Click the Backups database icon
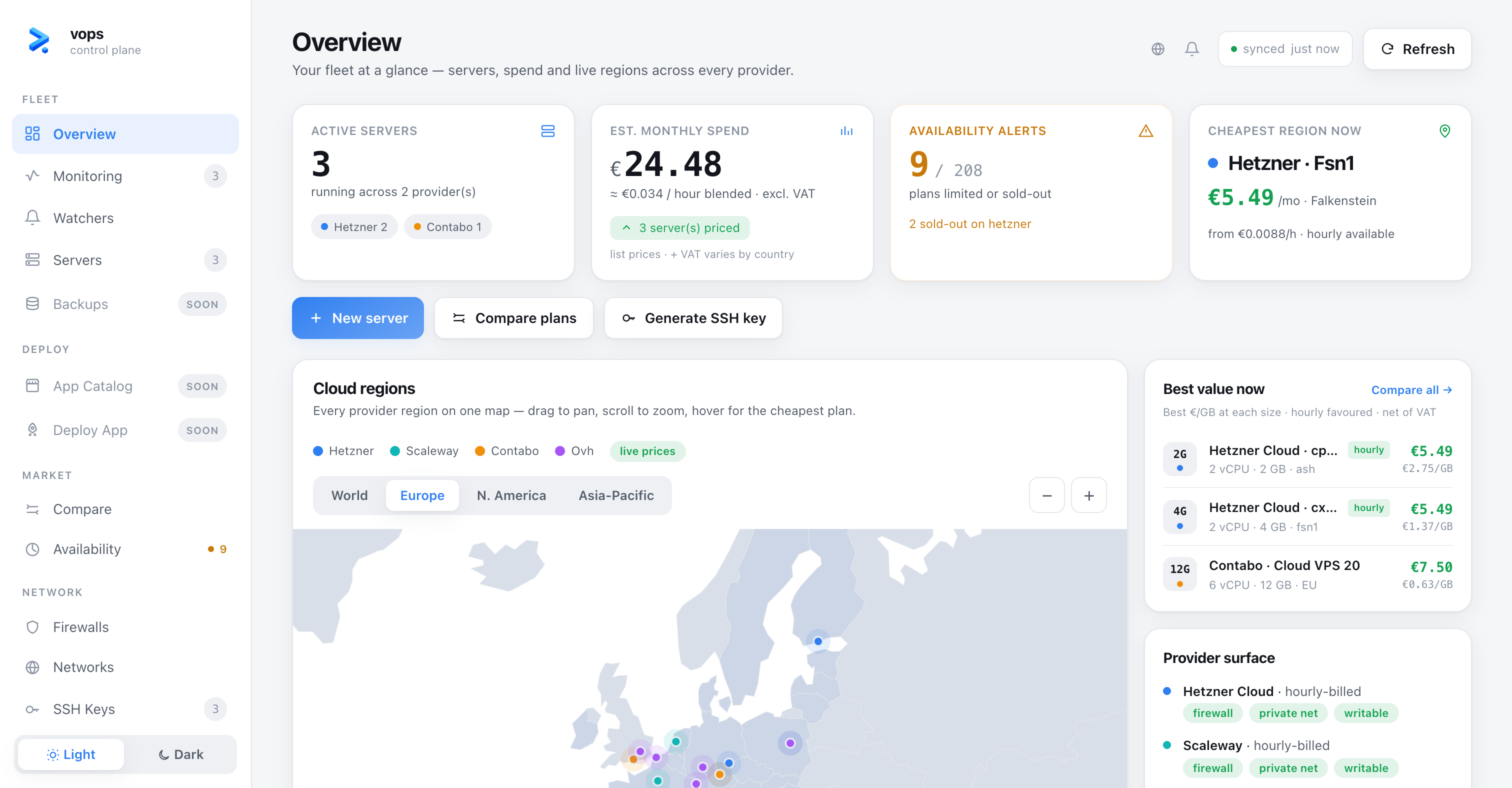Image resolution: width=1512 pixels, height=788 pixels. [x=32, y=304]
